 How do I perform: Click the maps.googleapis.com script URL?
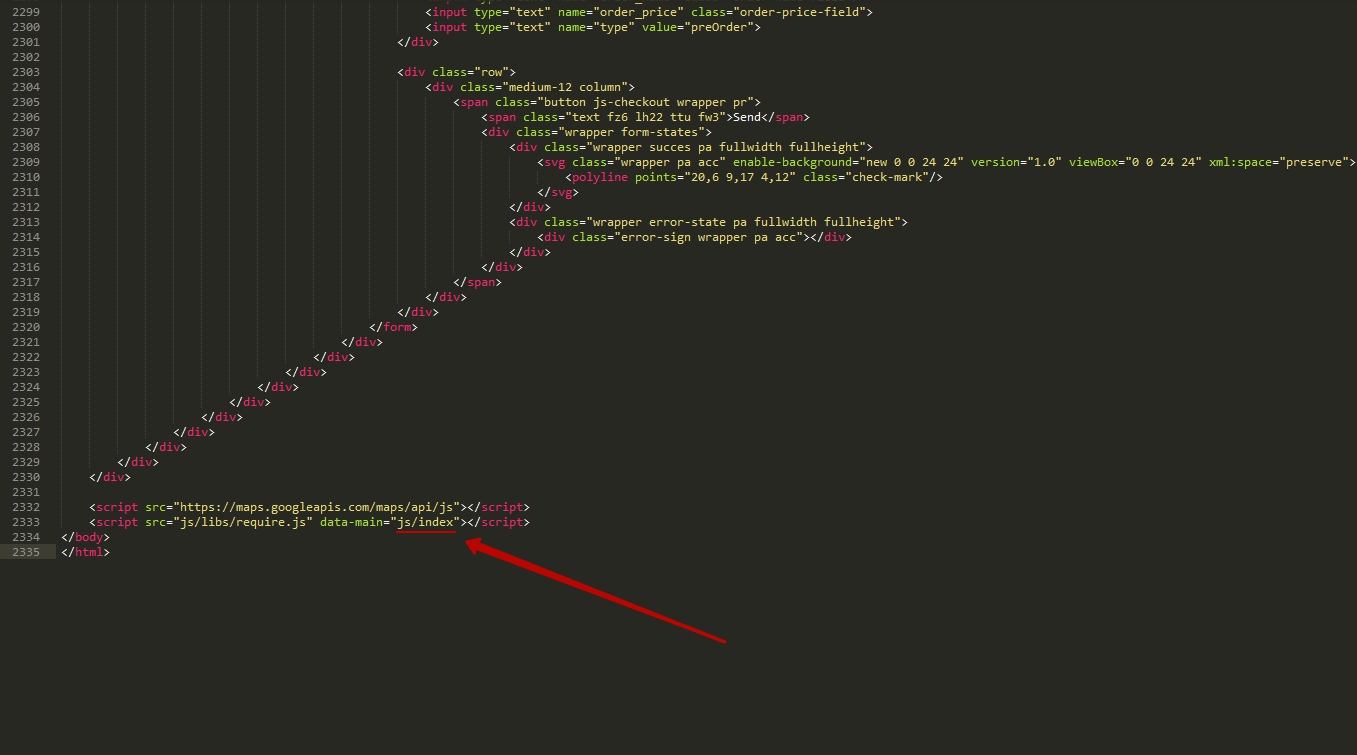pos(317,507)
